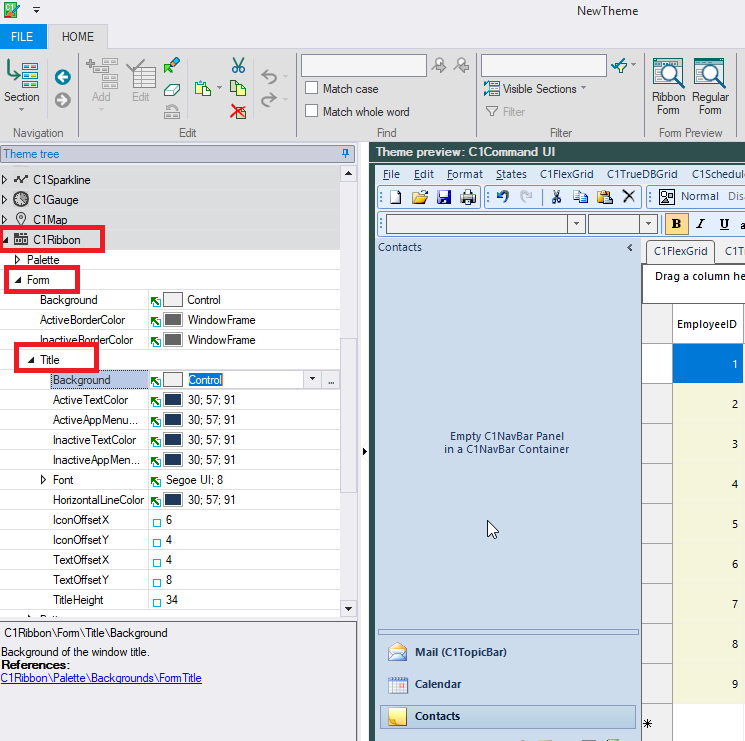
Task: Select the C1FlexGrid tab
Action: tap(680, 251)
